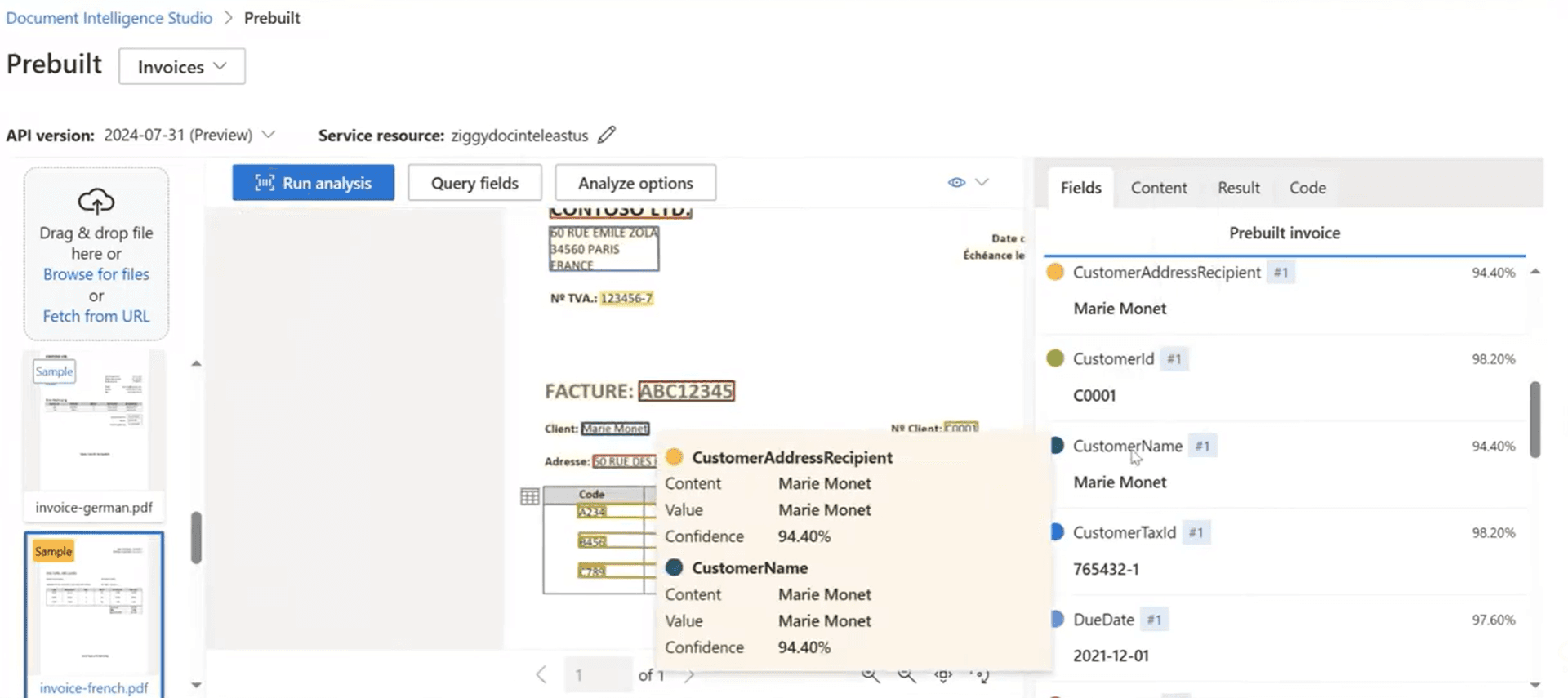Open Query fields
1568x698 pixels.
[x=474, y=183]
